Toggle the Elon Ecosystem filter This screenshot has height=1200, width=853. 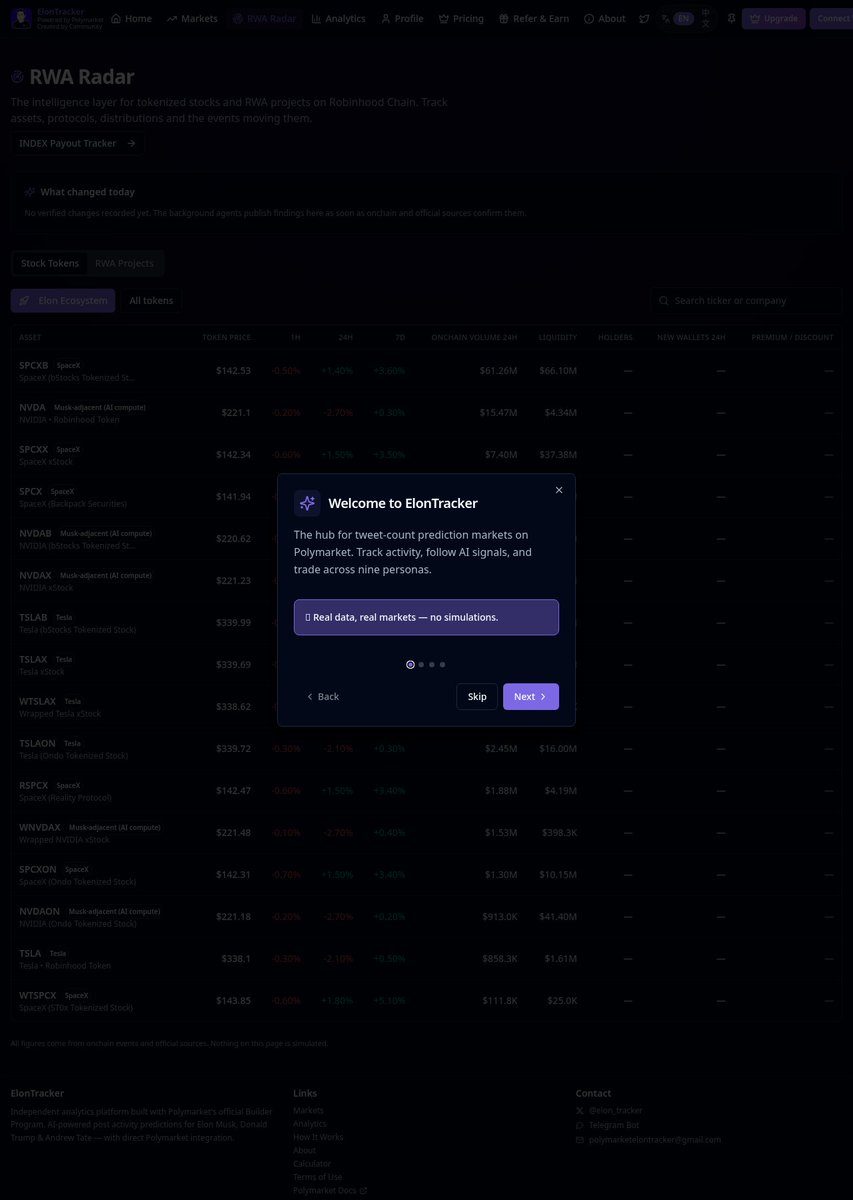coord(63,301)
